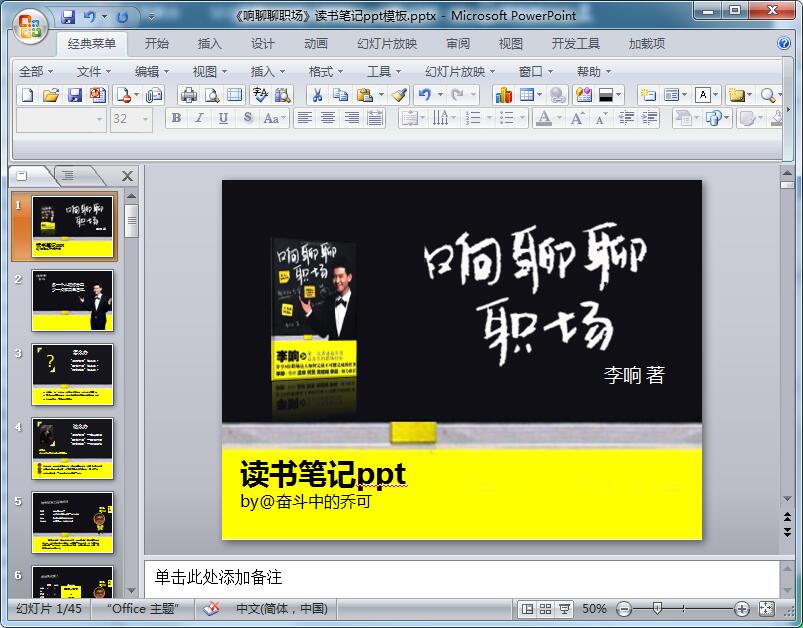Click the zoom in plus button
This screenshot has width=803, height=628.
point(741,609)
